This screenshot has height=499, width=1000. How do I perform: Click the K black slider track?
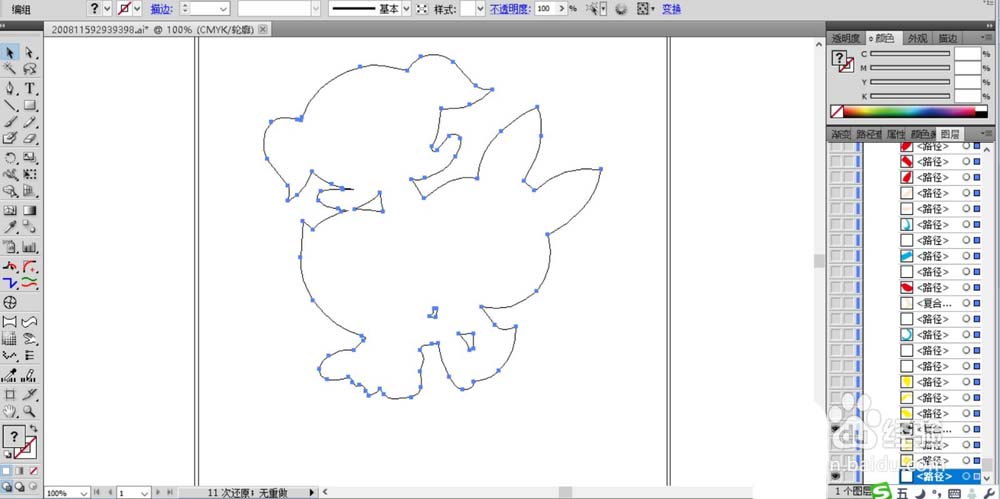pyautogui.click(x=910, y=96)
